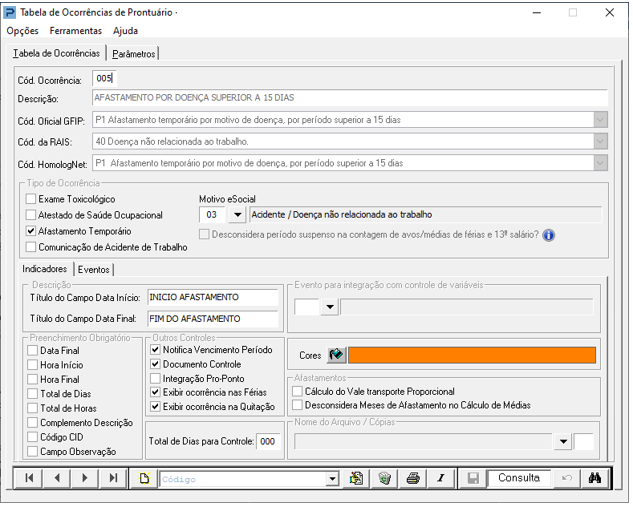Click the blue info icon

[x=549, y=235]
